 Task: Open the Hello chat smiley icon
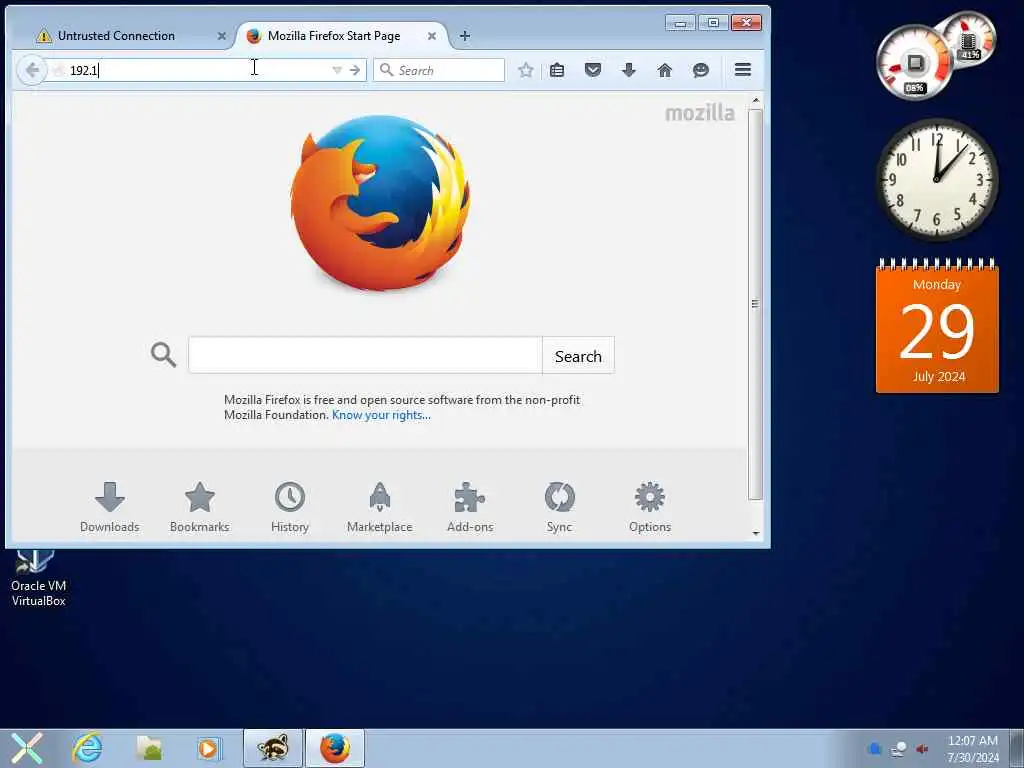[x=701, y=70]
